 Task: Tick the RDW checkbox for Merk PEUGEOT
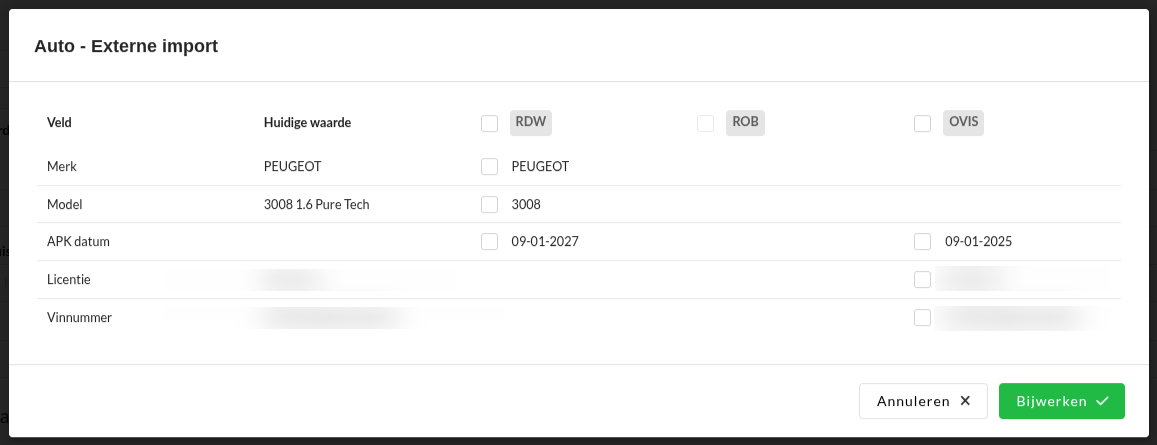tap(489, 167)
